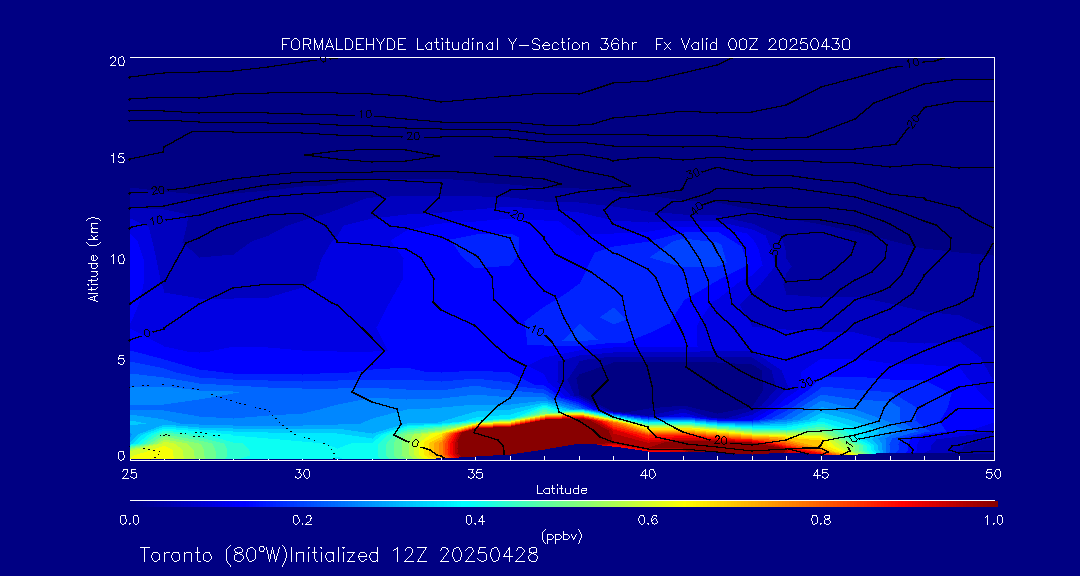The image size is (1080, 576).
Task: Click the 40 contour line label
Action: (x=698, y=206)
